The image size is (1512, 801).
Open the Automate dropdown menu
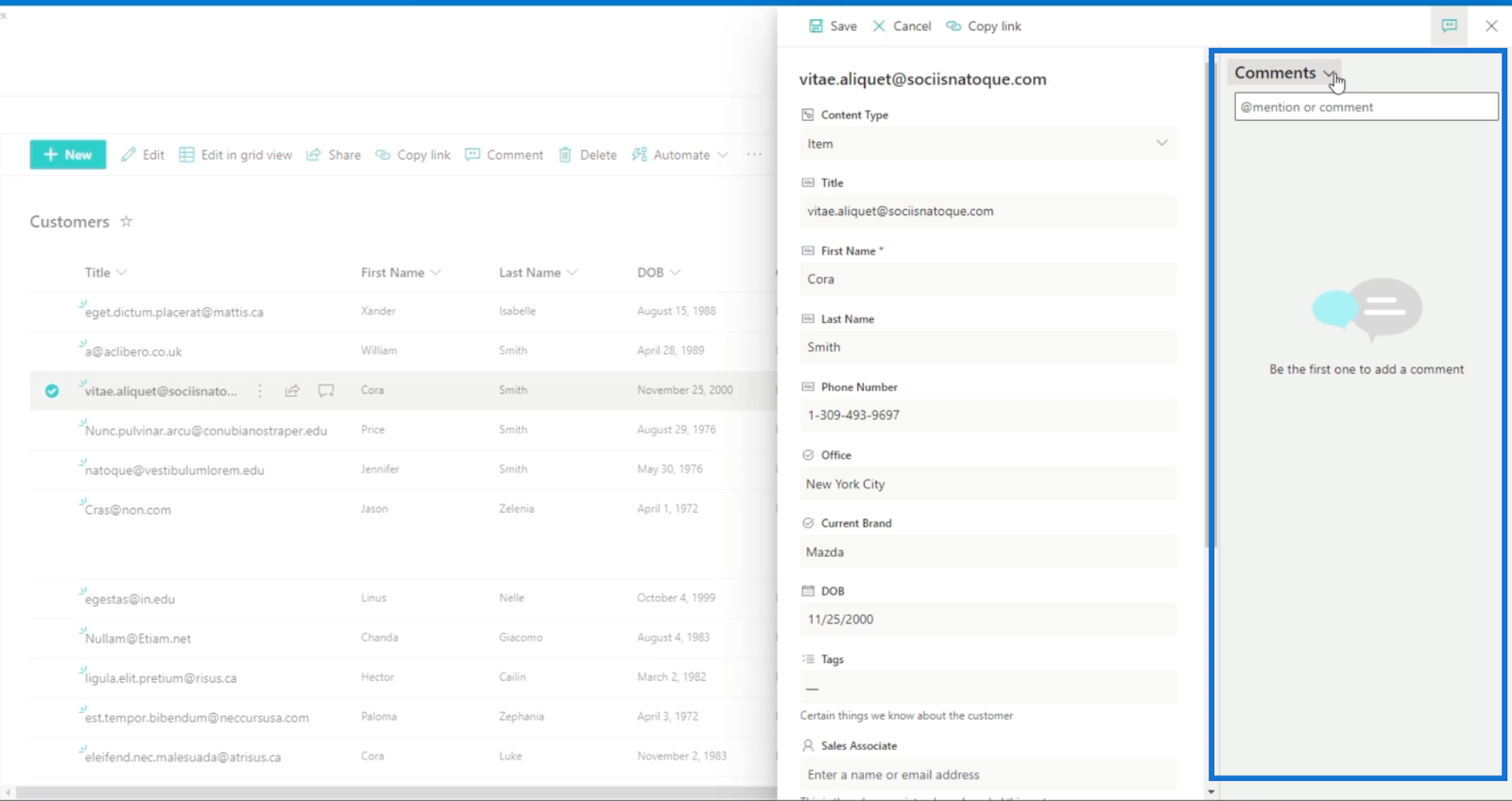[x=680, y=155]
